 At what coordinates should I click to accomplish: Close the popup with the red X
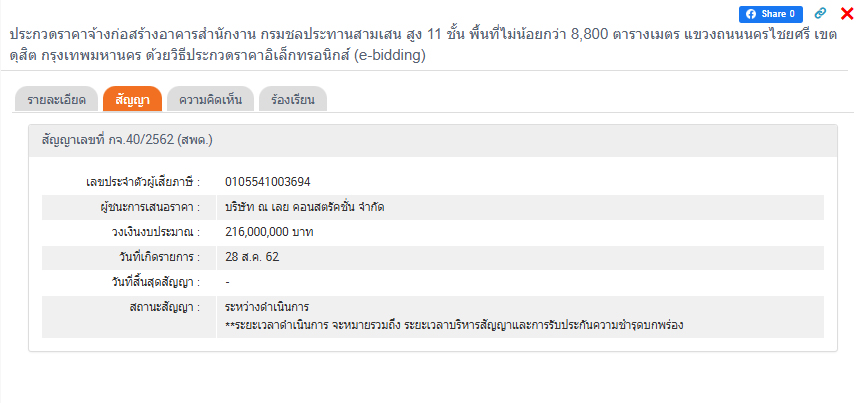pos(847,14)
